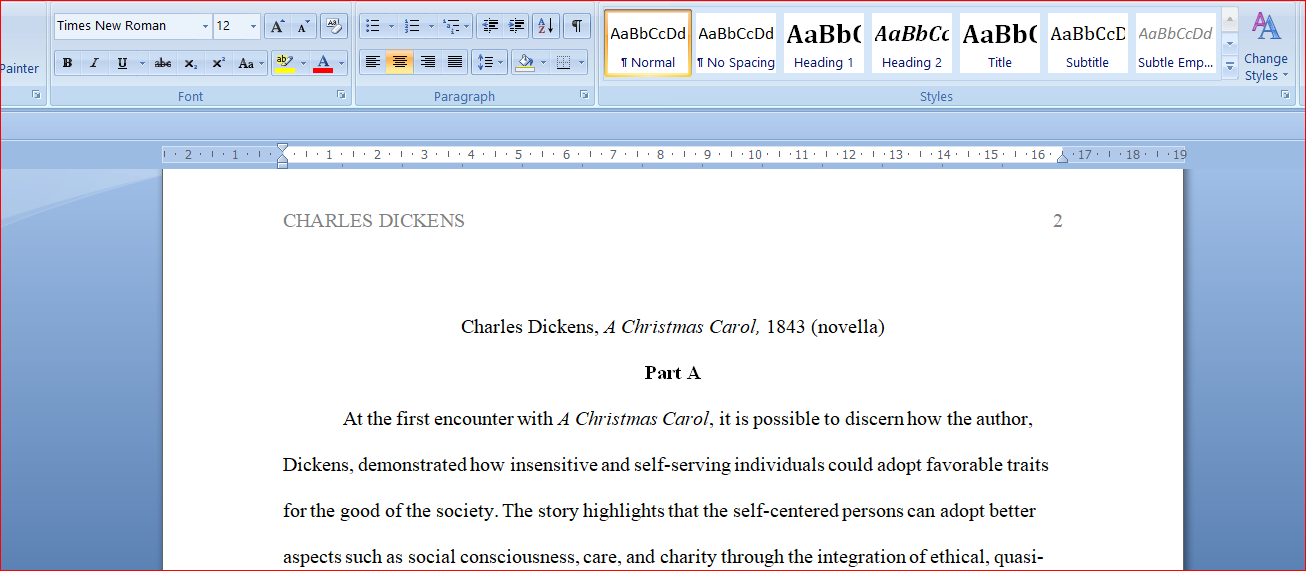
Task: Click the Increase Indent icon
Action: pyautogui.click(x=516, y=26)
